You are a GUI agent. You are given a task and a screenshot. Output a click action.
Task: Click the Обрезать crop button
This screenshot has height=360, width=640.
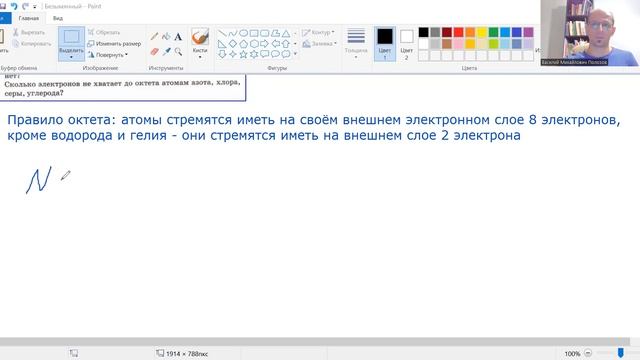point(104,32)
